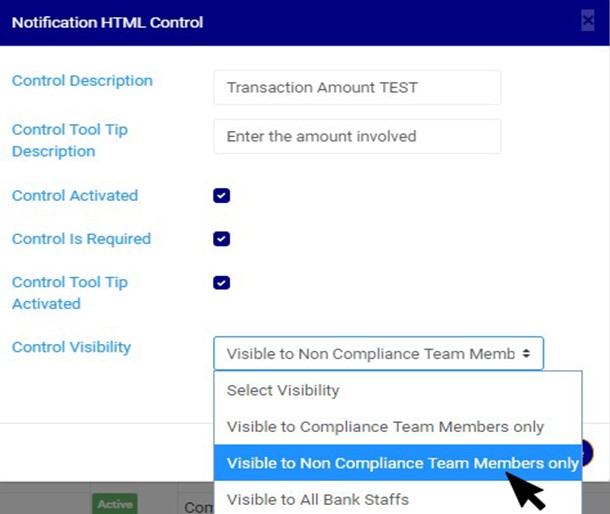Click the Control Visibility label
Screen dimensions: 610x514
tap(71, 347)
